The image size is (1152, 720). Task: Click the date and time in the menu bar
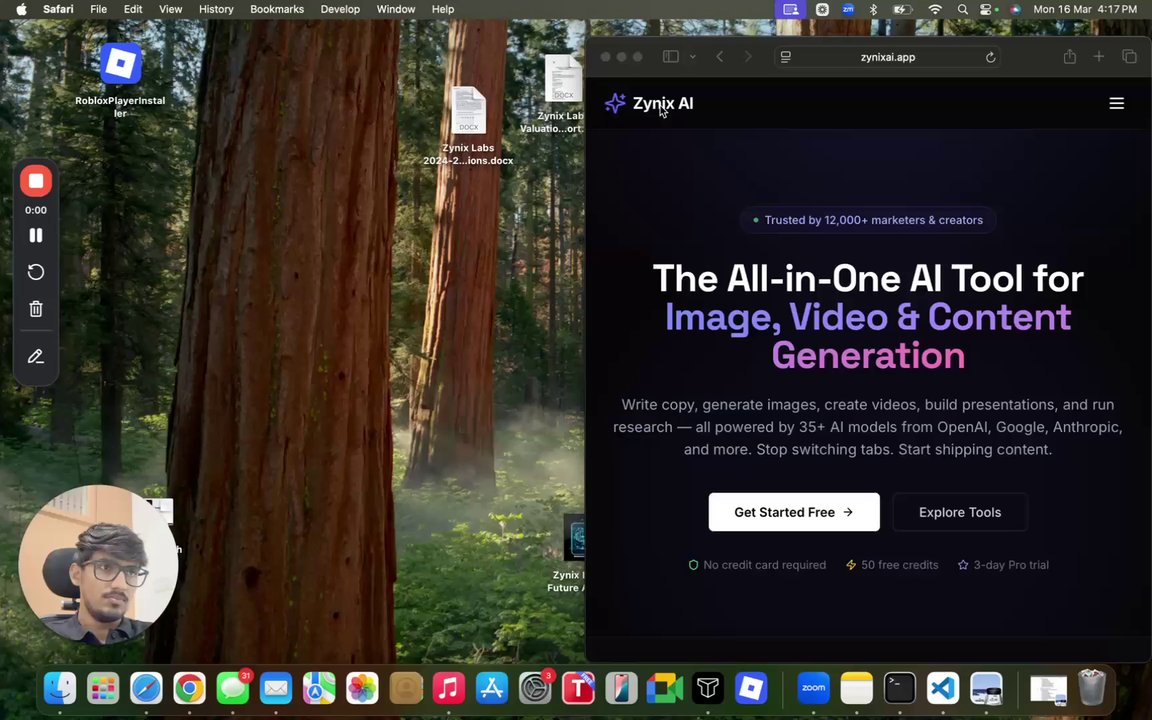point(1085,9)
